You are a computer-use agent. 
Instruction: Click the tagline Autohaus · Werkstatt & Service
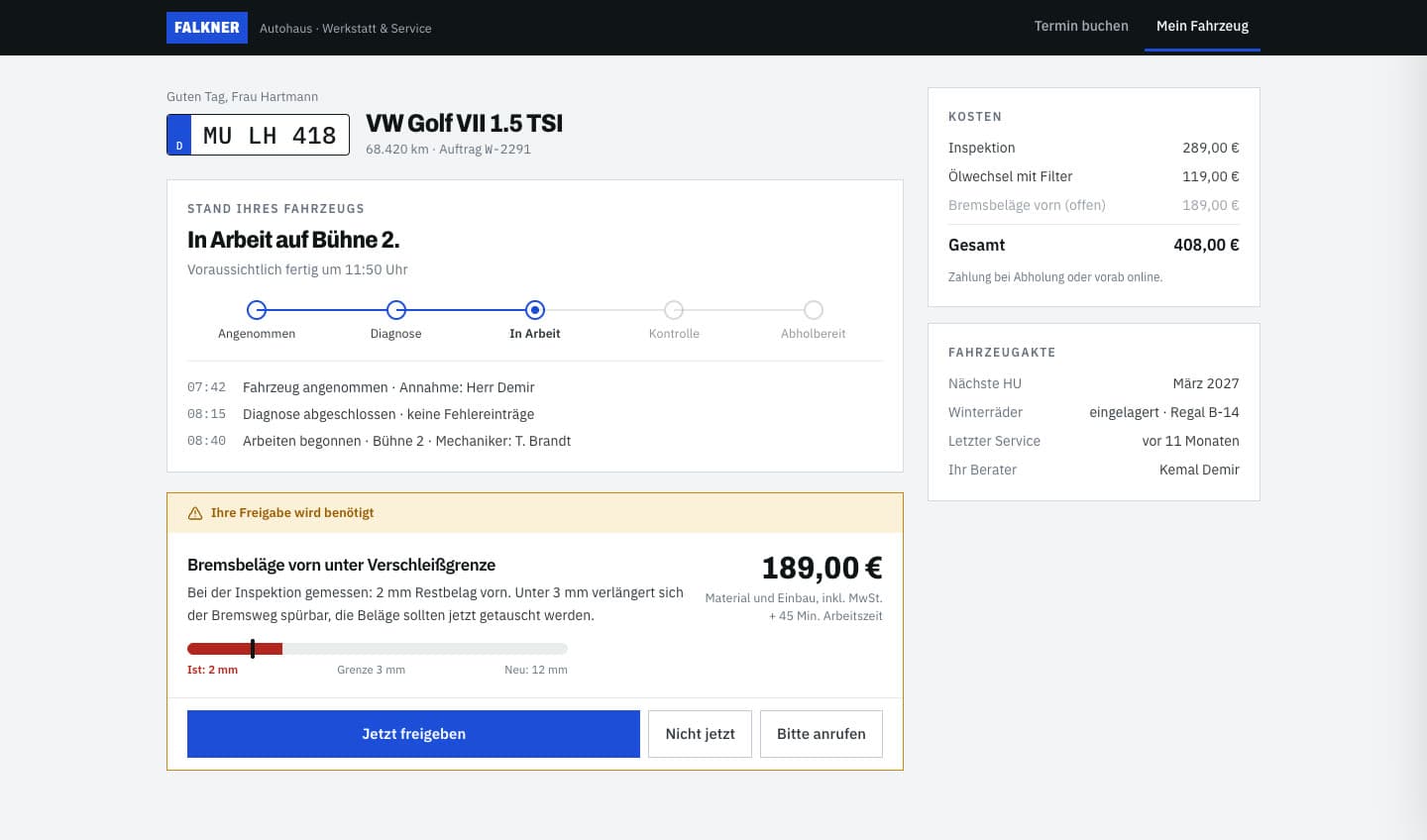point(345,29)
